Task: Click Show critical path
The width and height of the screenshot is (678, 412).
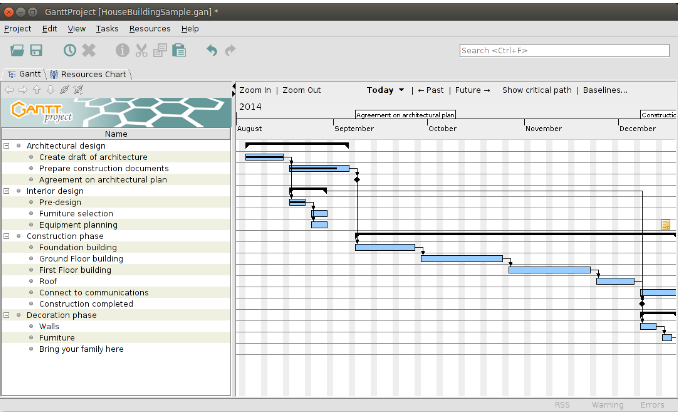Action: pos(536,90)
